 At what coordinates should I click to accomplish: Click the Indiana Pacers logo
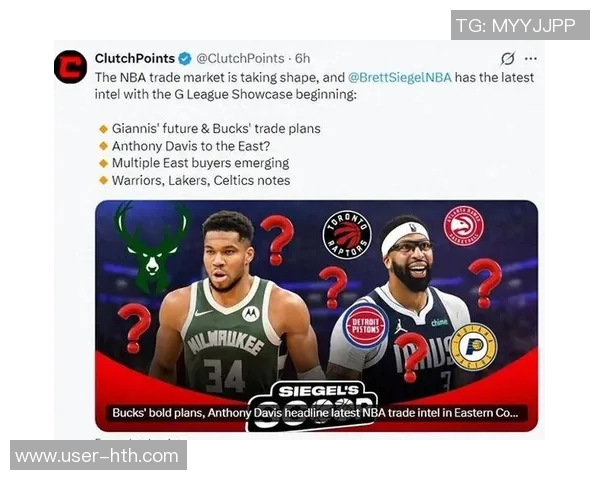pos(473,347)
